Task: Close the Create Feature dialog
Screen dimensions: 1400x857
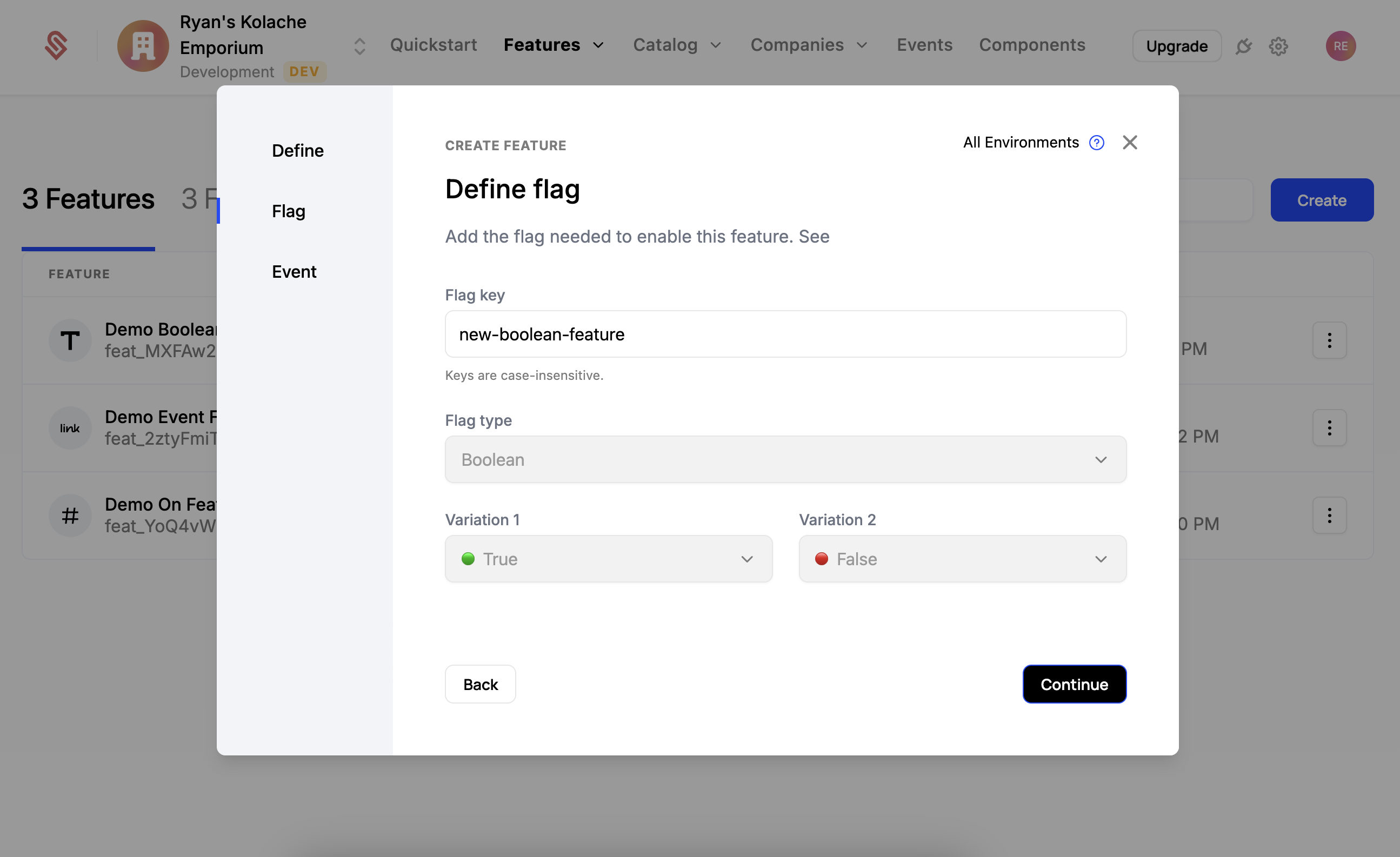Action: 1130,143
